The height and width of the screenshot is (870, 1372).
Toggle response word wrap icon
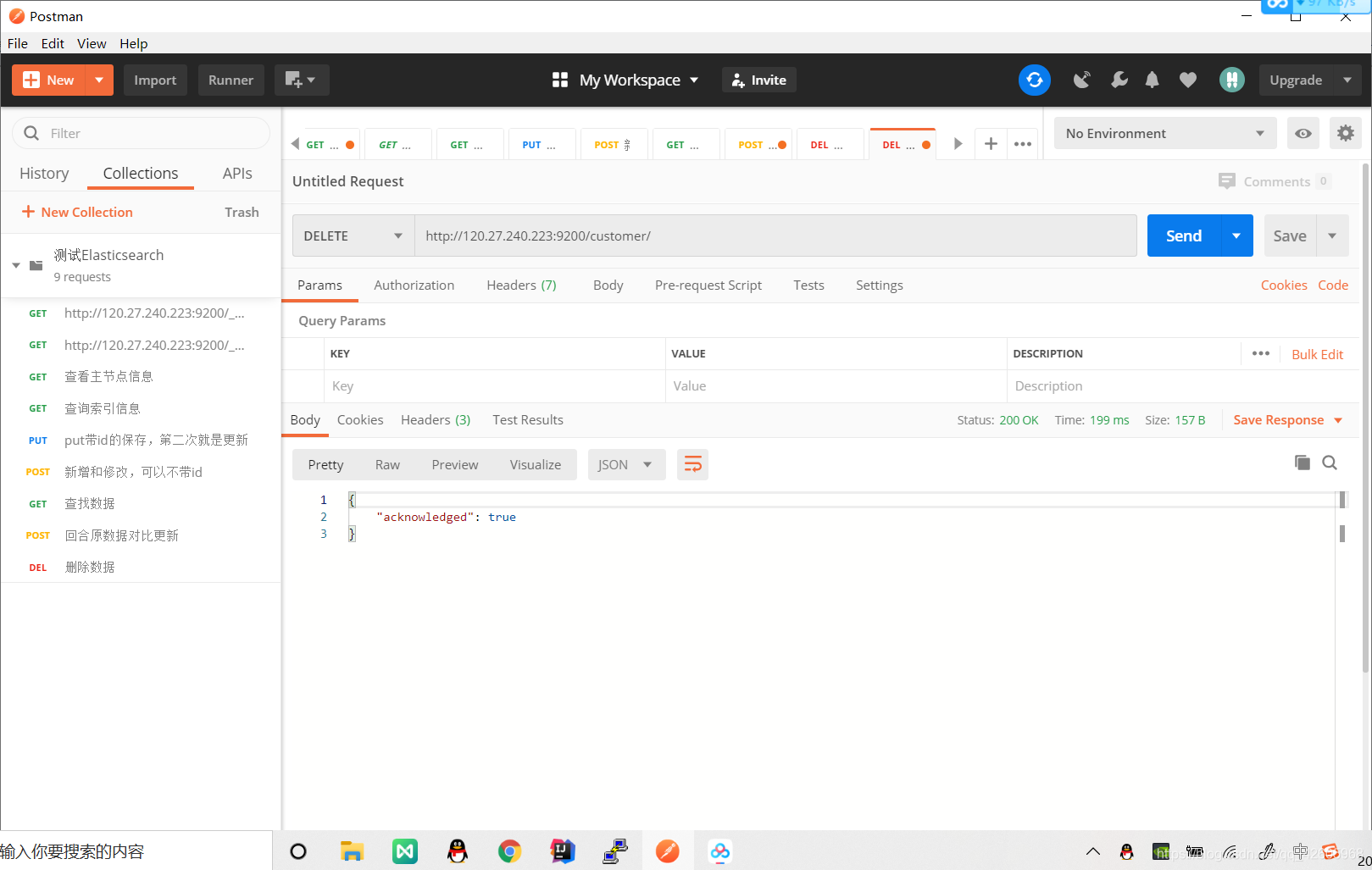click(x=692, y=464)
